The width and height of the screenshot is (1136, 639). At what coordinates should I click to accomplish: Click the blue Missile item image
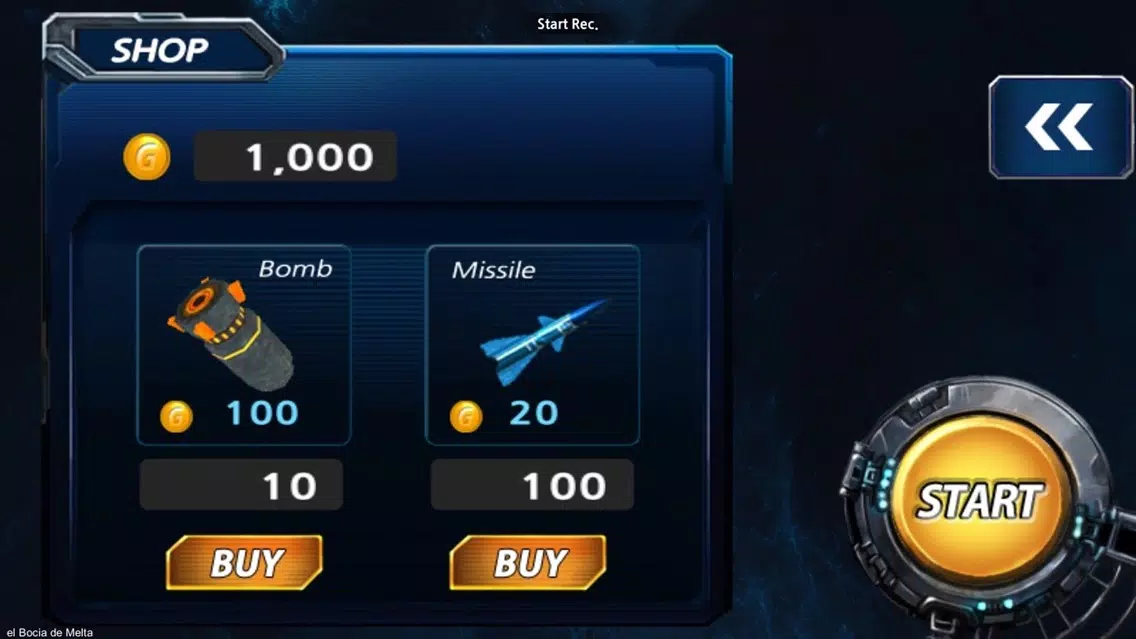pos(544,341)
